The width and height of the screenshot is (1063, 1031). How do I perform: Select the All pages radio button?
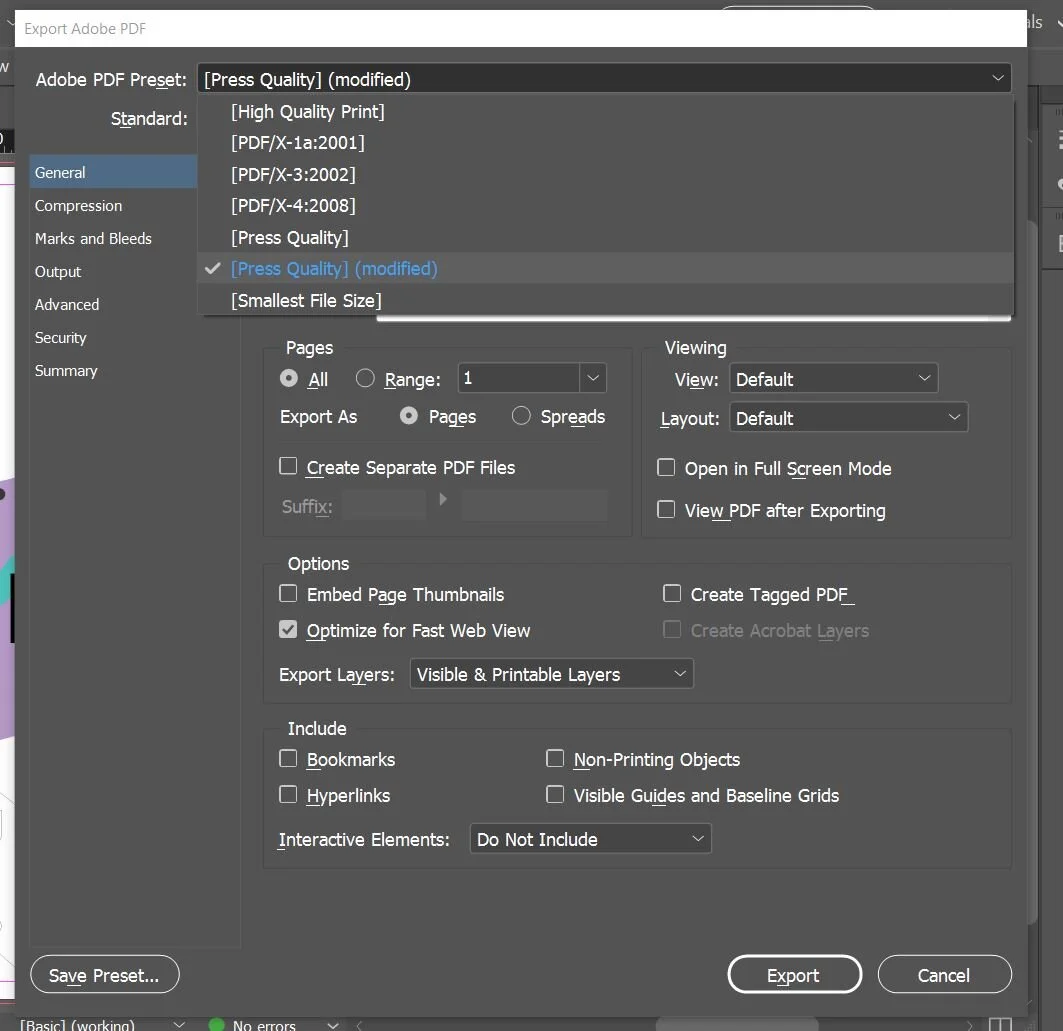[x=289, y=378]
